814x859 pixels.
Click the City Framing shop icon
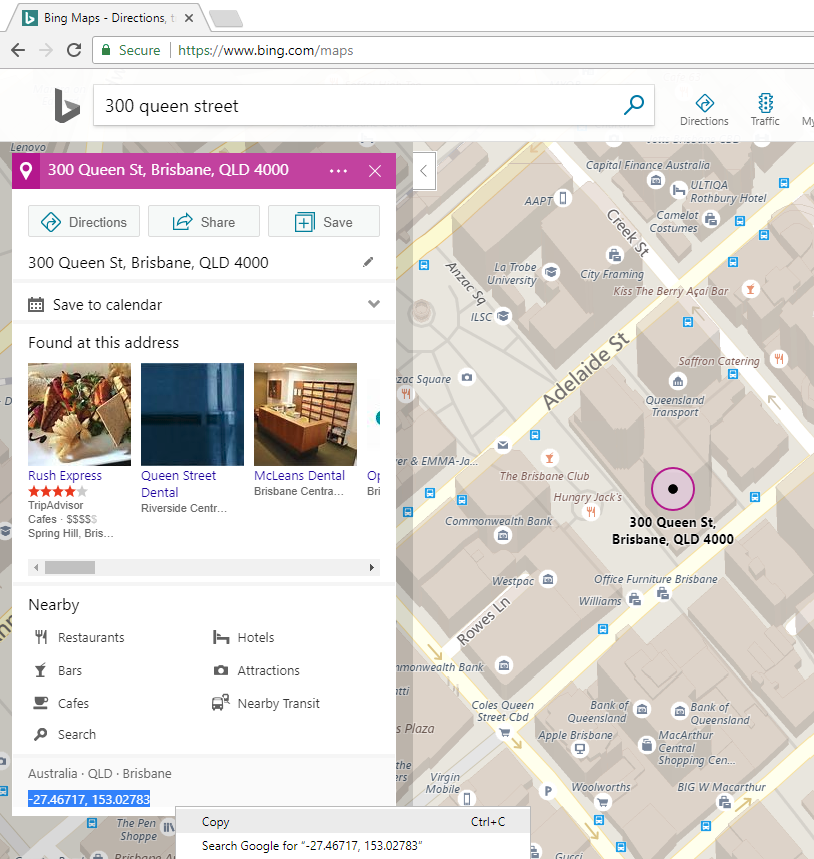coord(615,255)
